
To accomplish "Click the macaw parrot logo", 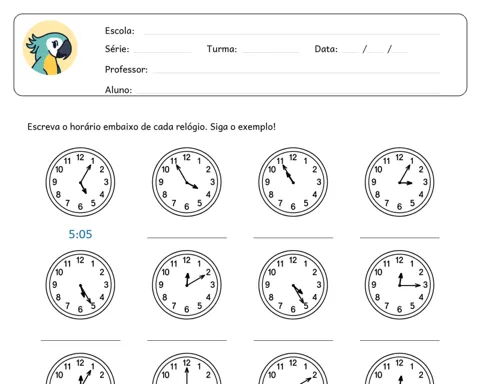I will pyautogui.click(x=50, y=48).
